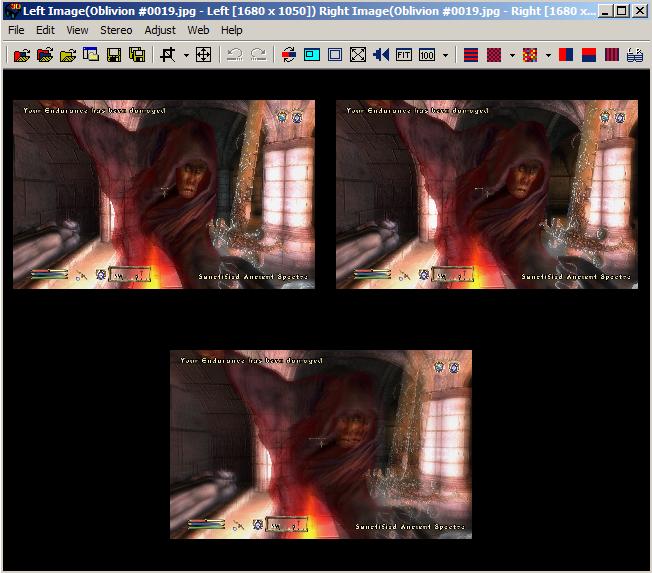Click the Undo arrow icon
This screenshot has height=573, width=652.
(x=235, y=55)
